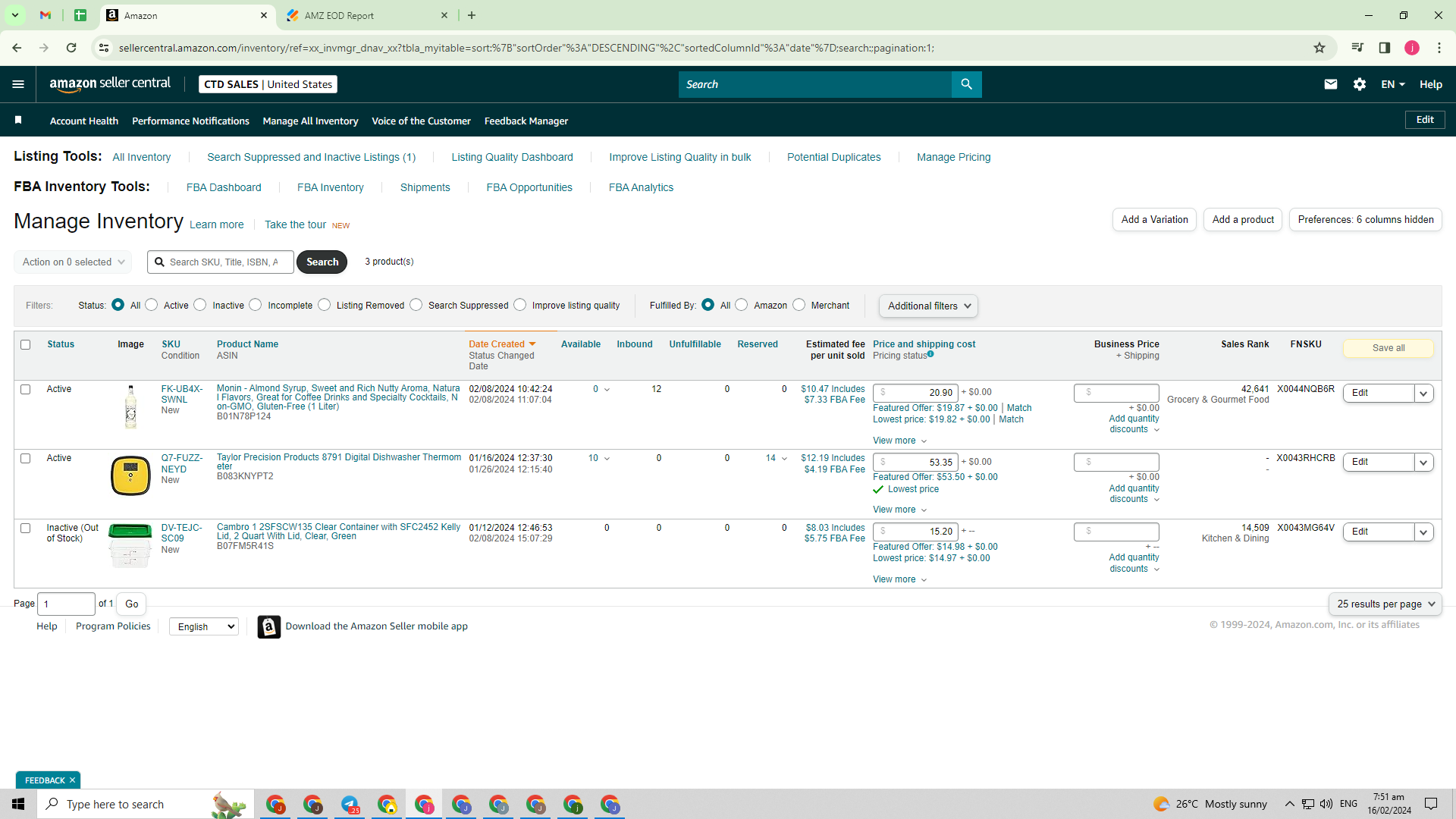Open the browser side panel icon
1456x819 pixels.
pos(1384,48)
